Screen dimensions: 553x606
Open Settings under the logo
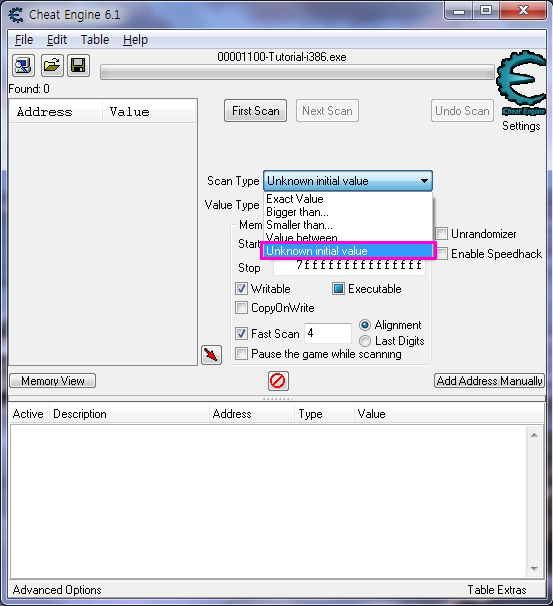click(521, 126)
